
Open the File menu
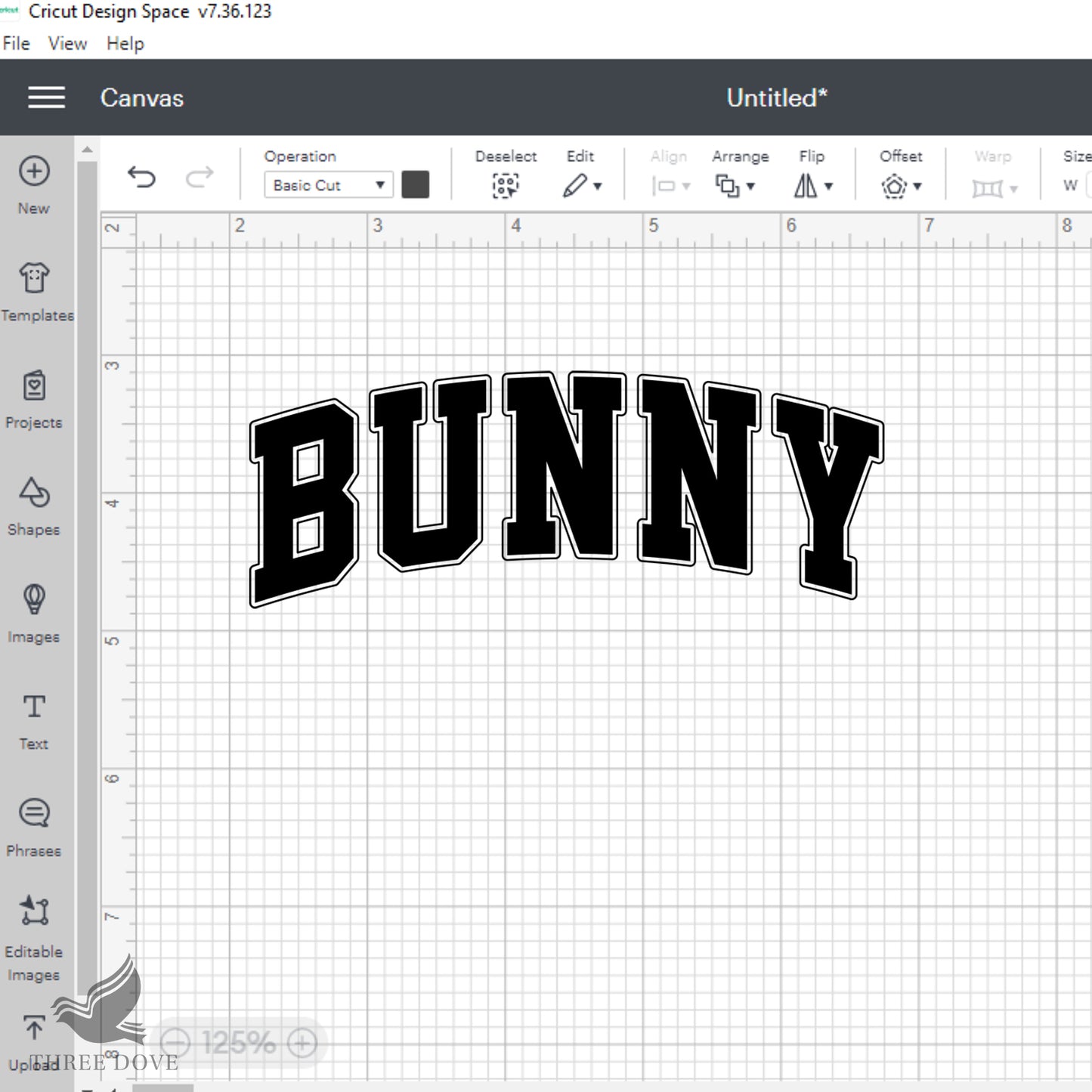16,44
